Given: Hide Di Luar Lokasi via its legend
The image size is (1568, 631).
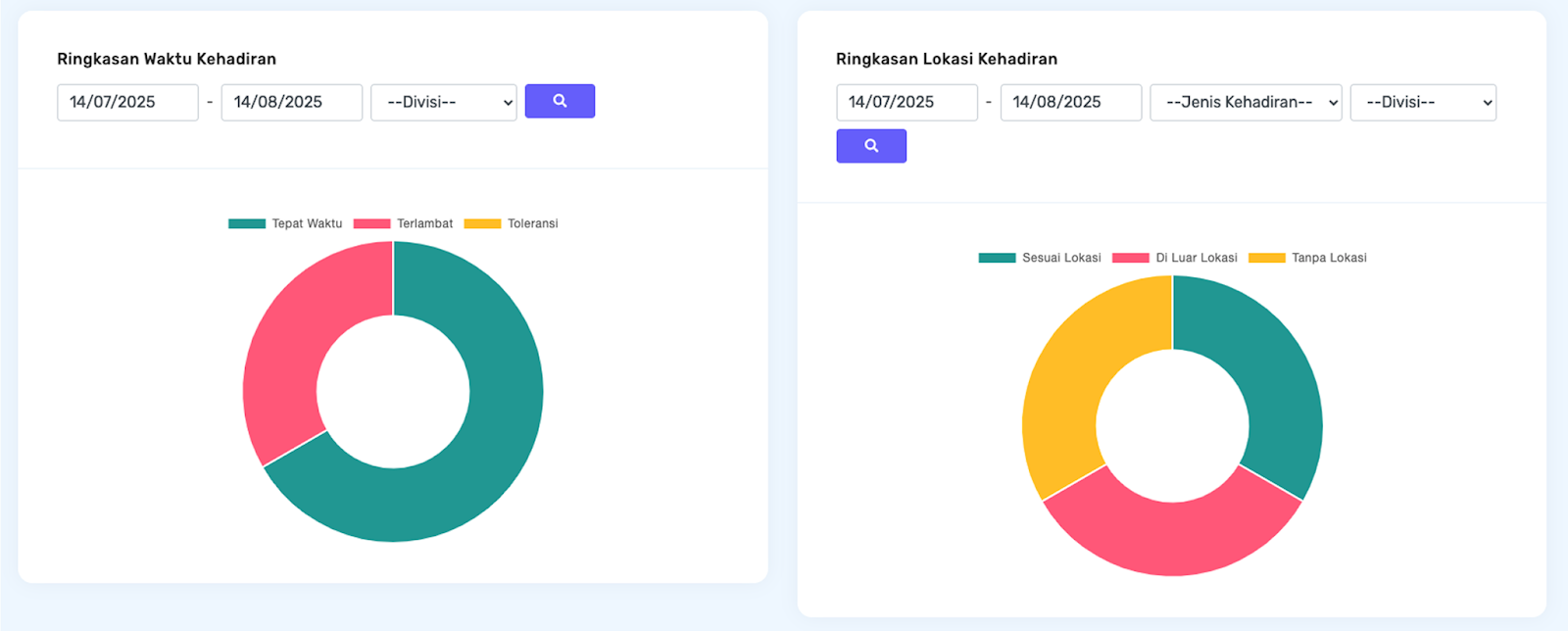Looking at the screenshot, I should 1174,258.
